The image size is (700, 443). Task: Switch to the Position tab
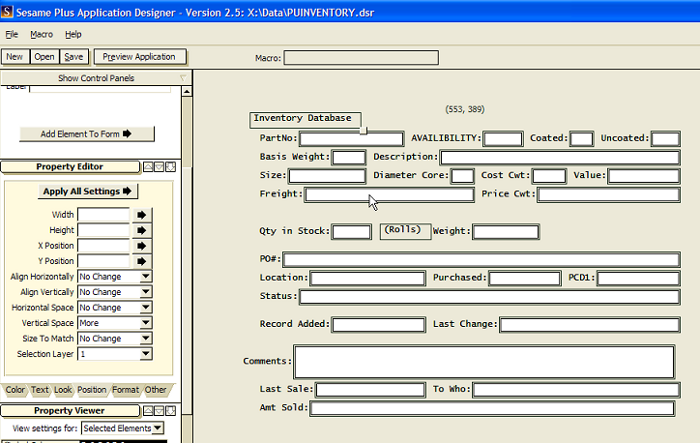pyautogui.click(x=92, y=390)
